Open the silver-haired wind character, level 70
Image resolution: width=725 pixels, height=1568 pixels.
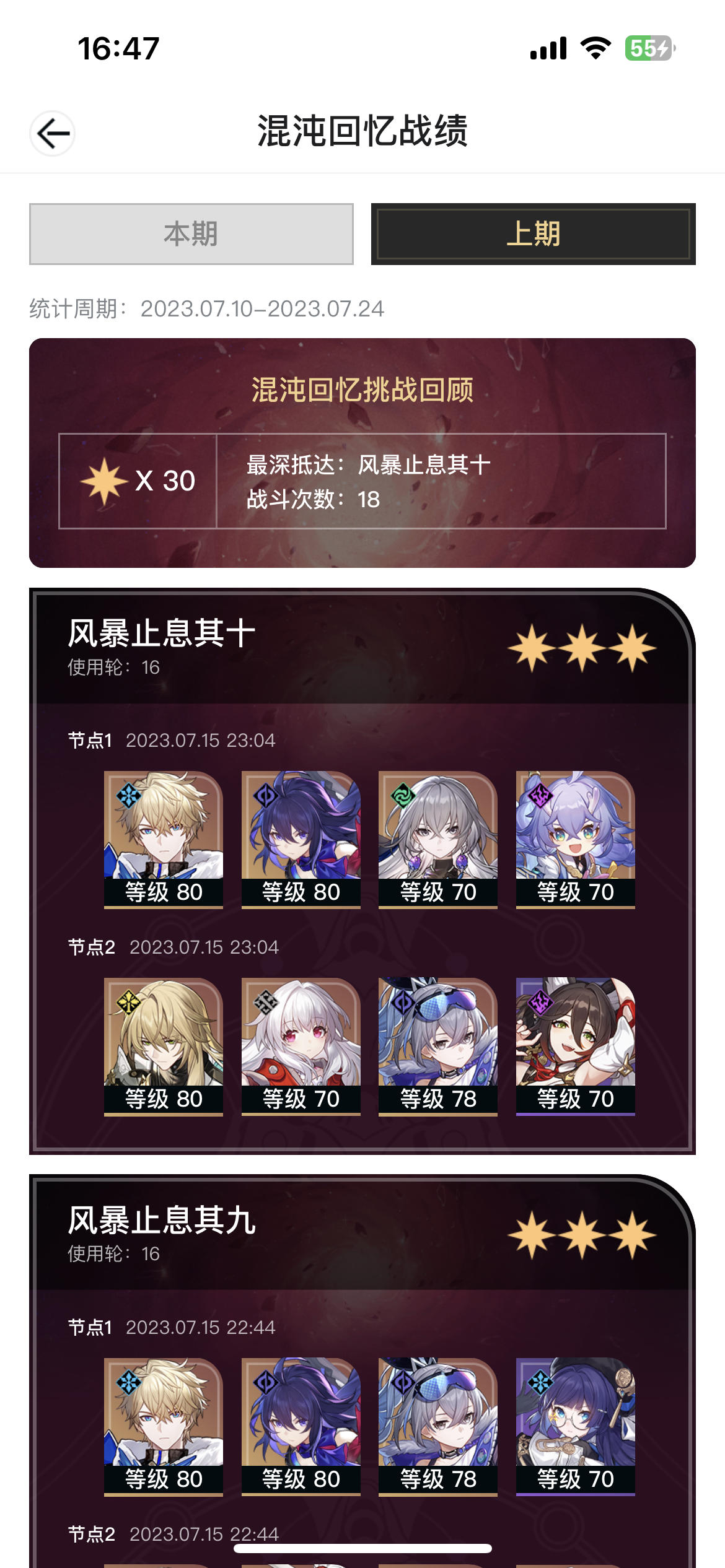click(438, 840)
